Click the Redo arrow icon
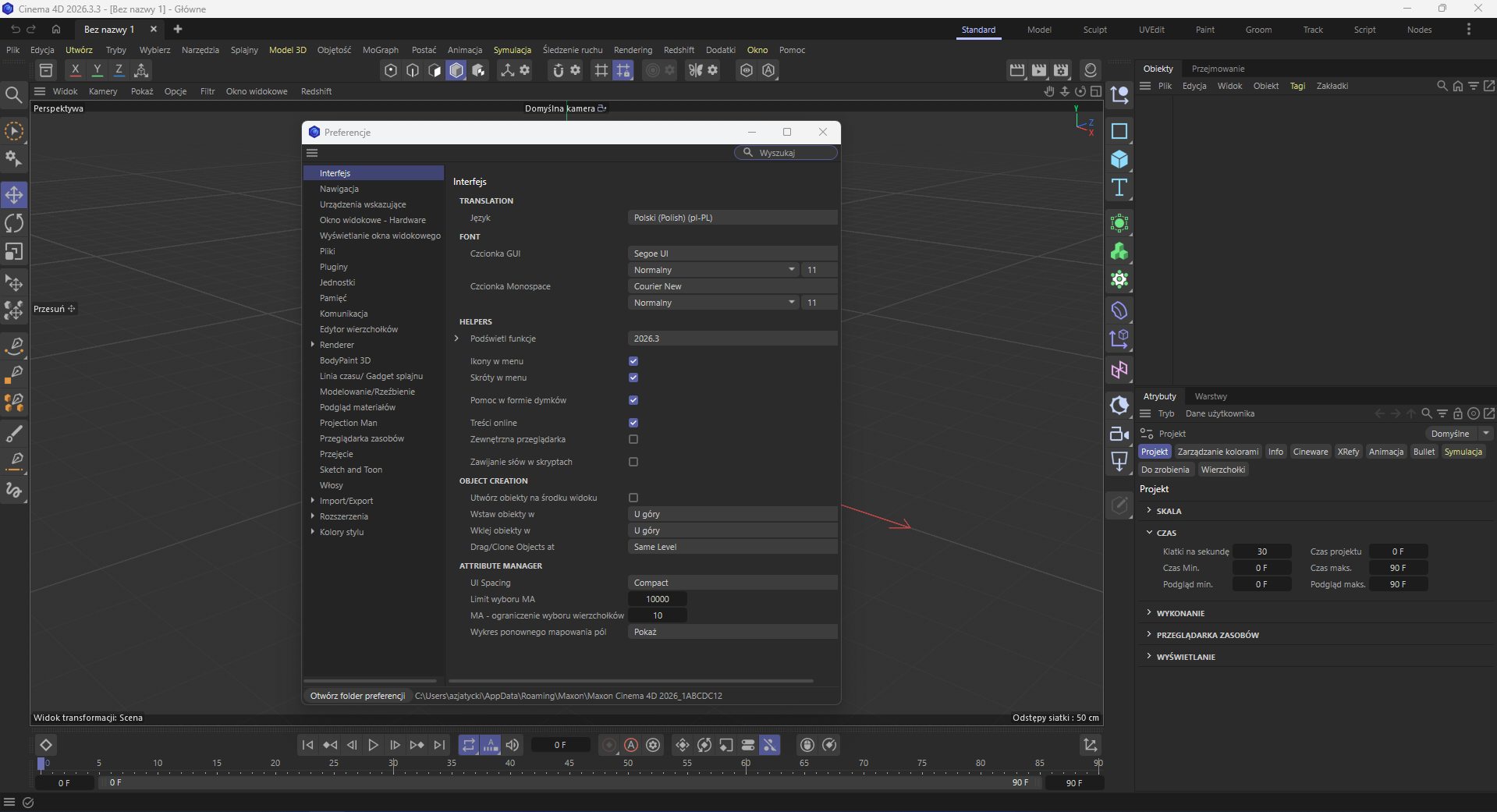This screenshot has width=1497, height=812. point(32,29)
